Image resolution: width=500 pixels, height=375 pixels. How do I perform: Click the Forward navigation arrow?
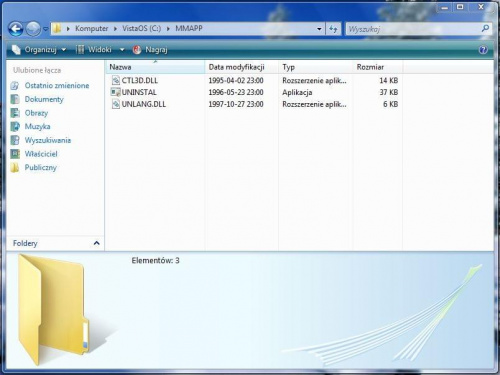pos(33,29)
